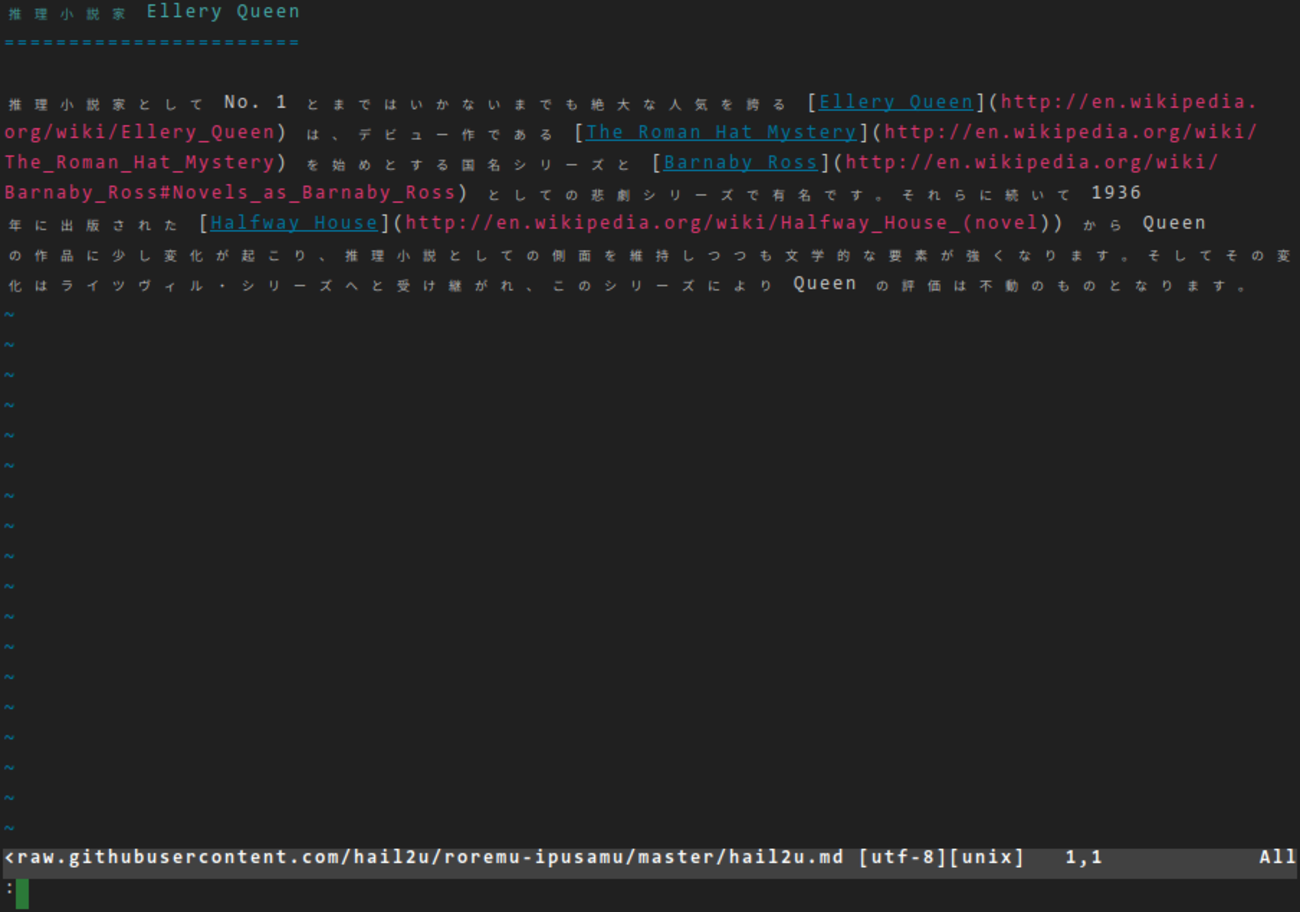Click the 'org/wiki/Ellery_Queen' URL continuation

(x=139, y=132)
